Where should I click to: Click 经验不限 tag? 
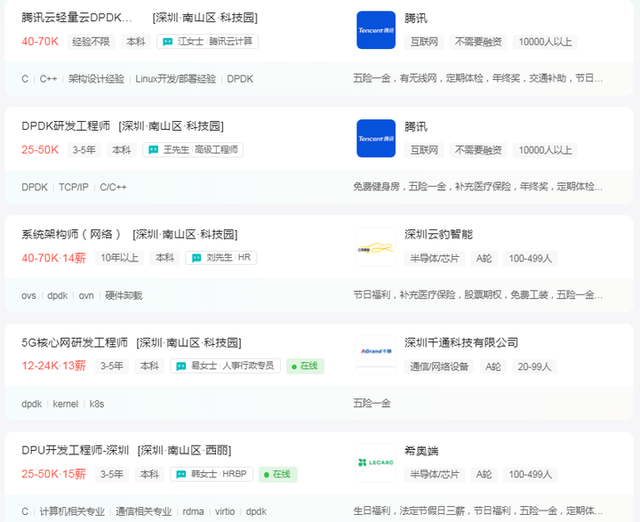point(91,42)
